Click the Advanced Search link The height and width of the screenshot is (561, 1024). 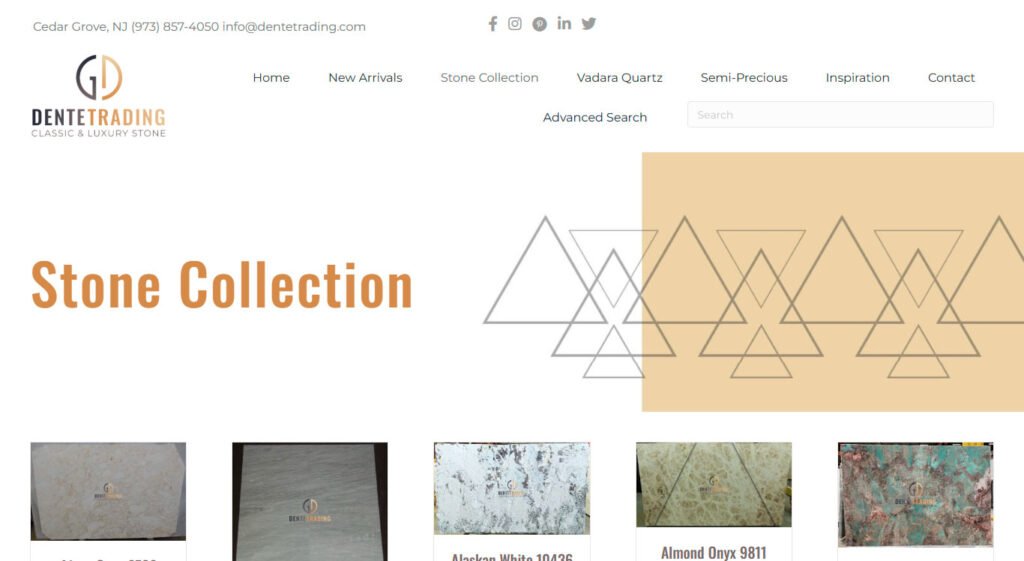pos(595,118)
